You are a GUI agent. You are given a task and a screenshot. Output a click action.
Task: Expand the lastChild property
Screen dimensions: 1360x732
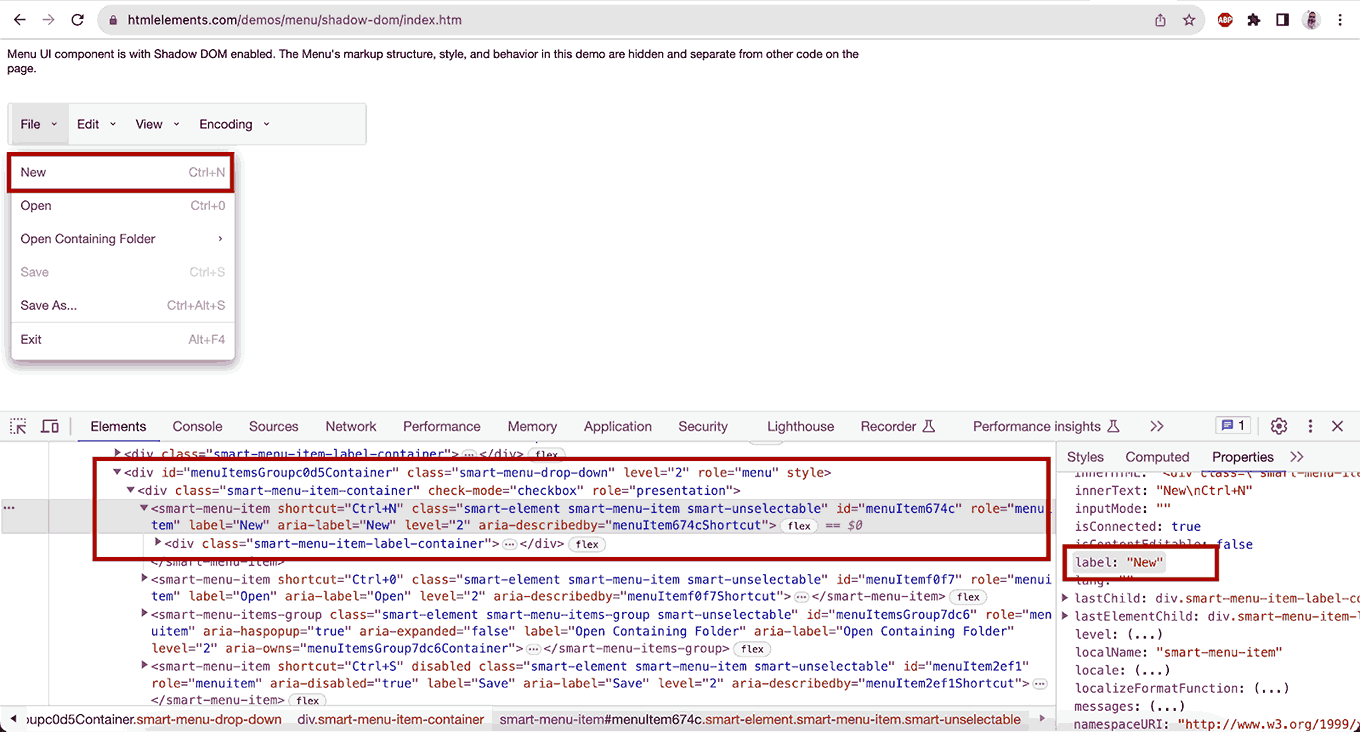1065,598
